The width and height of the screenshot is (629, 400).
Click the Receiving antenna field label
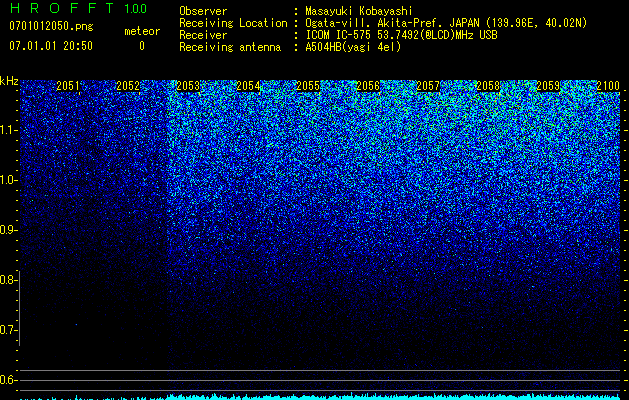(x=230, y=47)
